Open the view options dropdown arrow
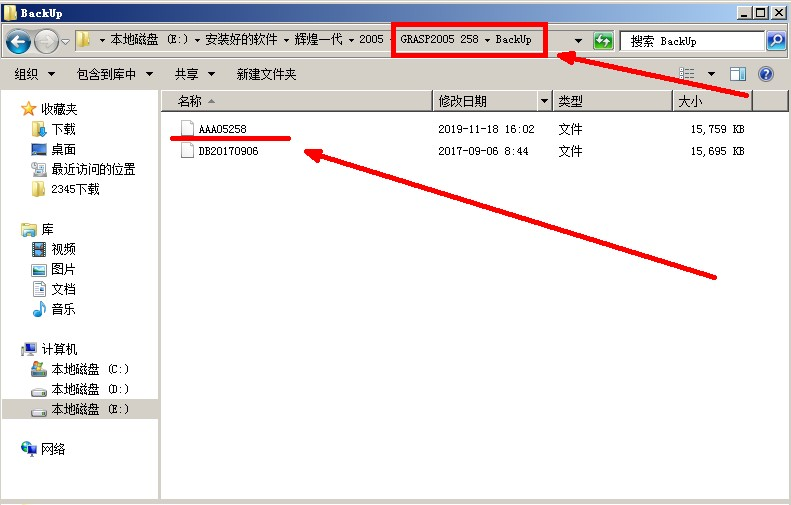This screenshot has width=791, height=505. point(711,74)
